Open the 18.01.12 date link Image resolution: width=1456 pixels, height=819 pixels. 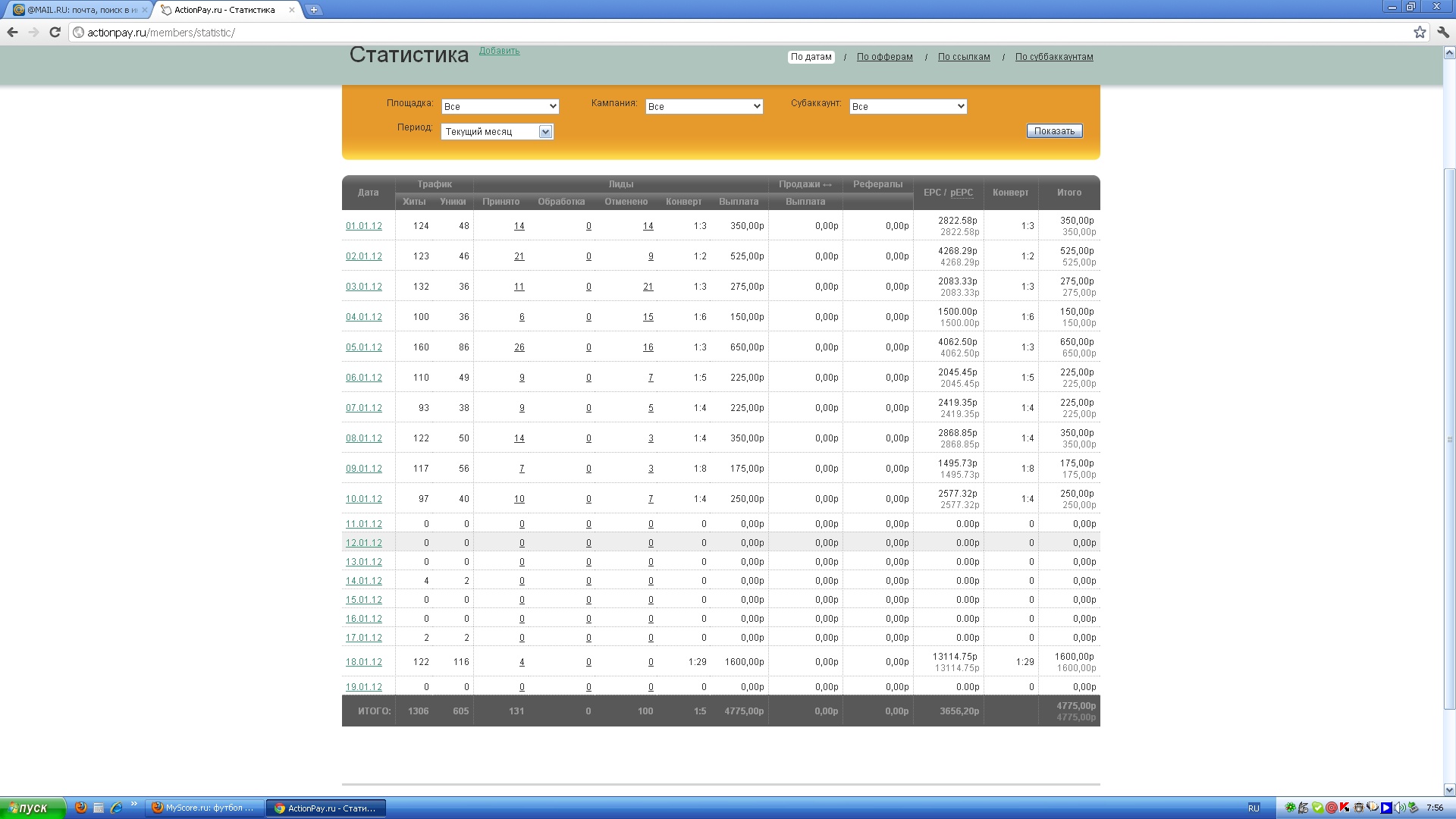pos(363,662)
